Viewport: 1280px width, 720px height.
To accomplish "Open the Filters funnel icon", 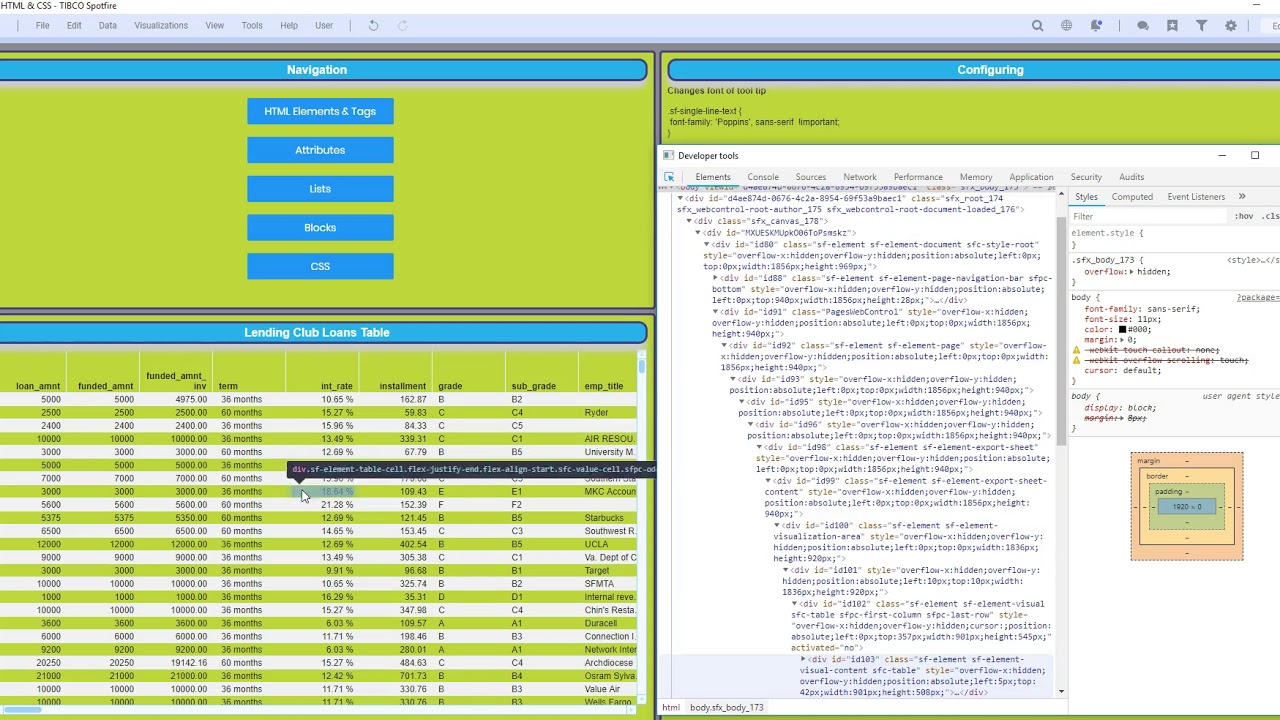I will pos(1201,26).
